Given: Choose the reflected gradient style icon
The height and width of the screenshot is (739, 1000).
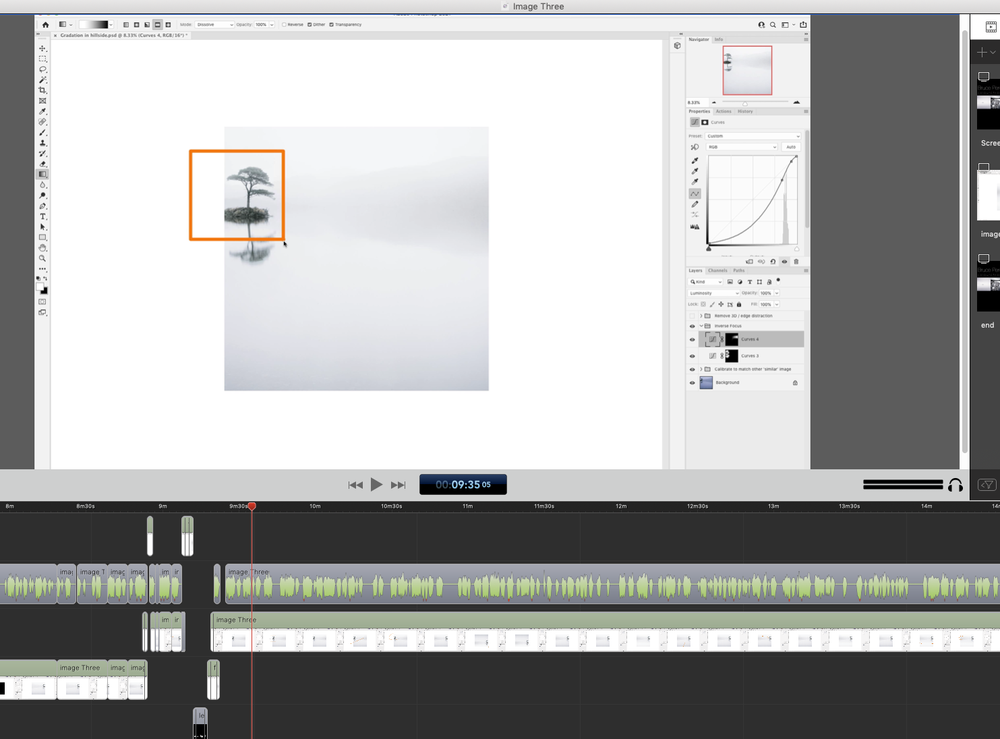Looking at the screenshot, I should click(158, 25).
